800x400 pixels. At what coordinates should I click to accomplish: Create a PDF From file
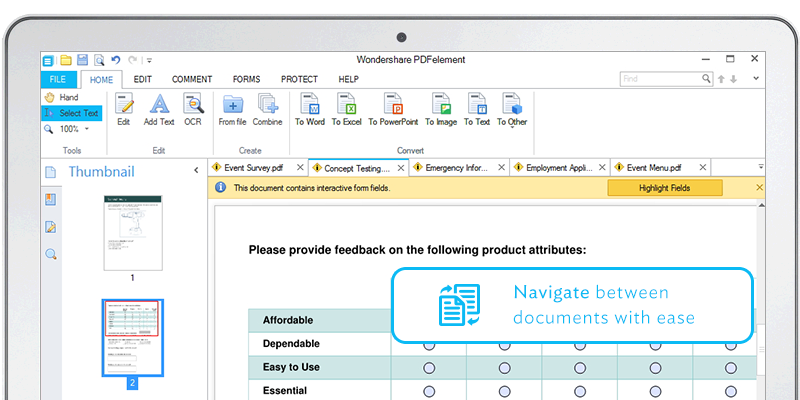coord(232,109)
